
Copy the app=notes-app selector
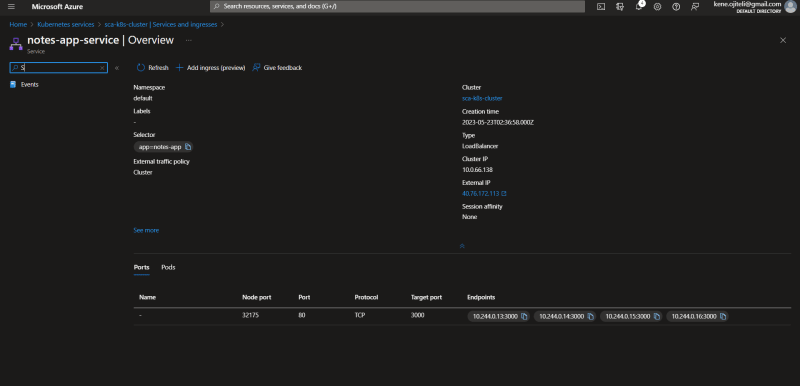(188, 147)
